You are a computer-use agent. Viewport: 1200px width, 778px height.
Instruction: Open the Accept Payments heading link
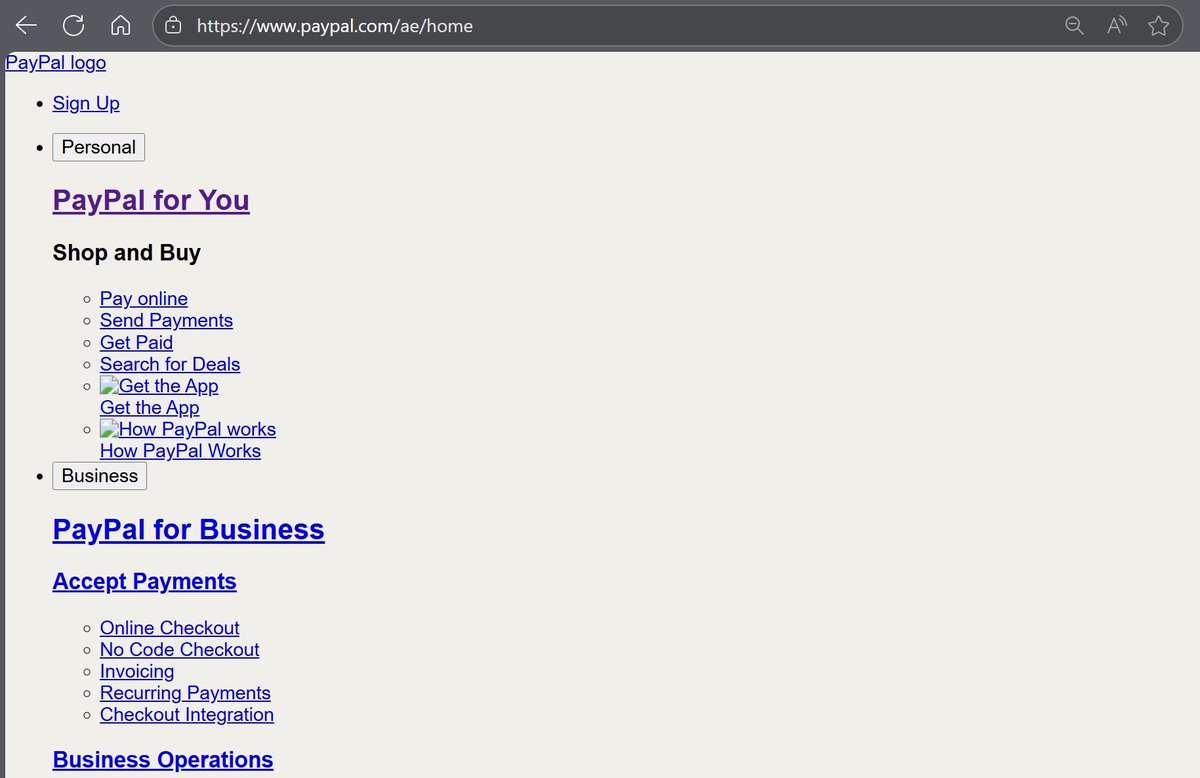[145, 581]
